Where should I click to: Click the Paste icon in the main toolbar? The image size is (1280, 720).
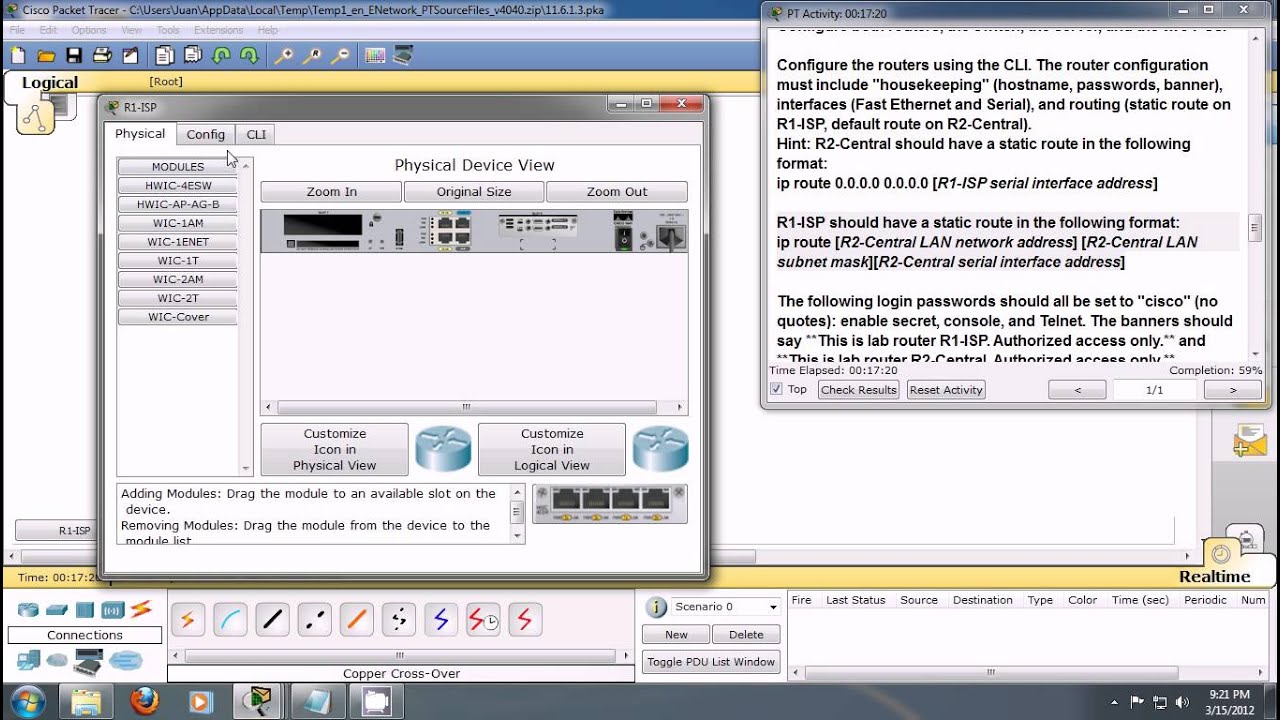pyautogui.click(x=193, y=56)
